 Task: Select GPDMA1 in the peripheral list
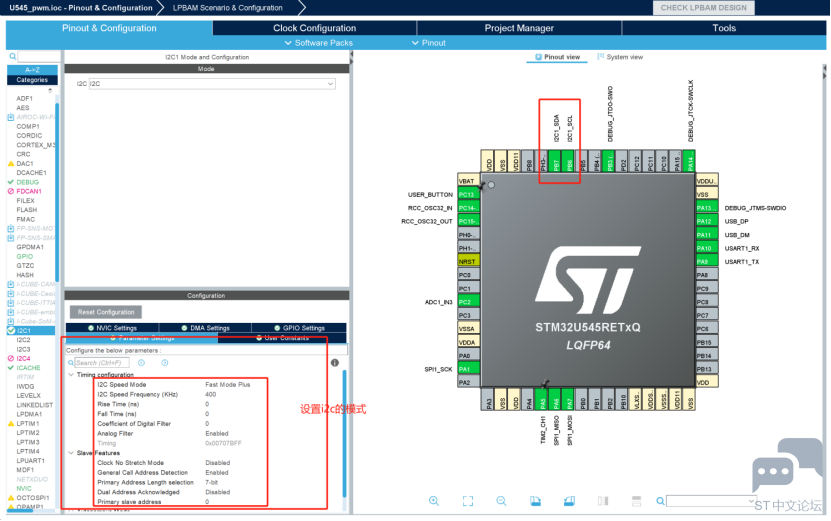[x=30, y=248]
